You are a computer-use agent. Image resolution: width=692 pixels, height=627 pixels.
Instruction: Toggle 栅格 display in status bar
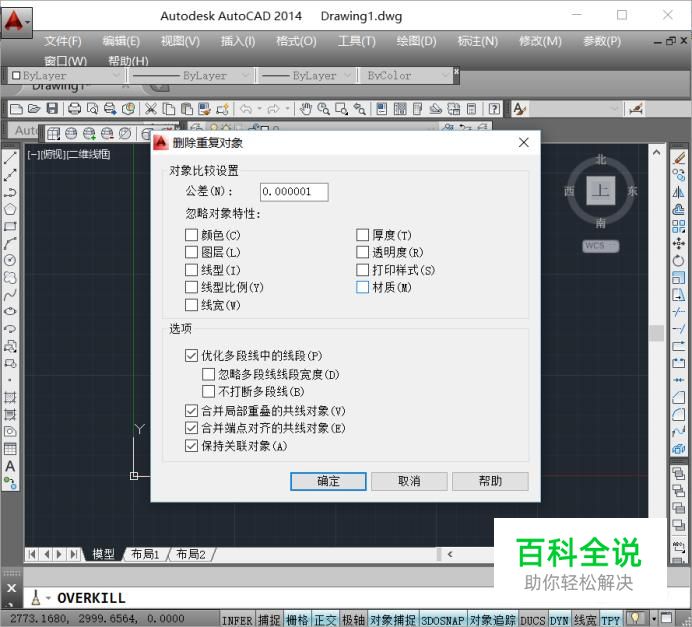coord(297,620)
